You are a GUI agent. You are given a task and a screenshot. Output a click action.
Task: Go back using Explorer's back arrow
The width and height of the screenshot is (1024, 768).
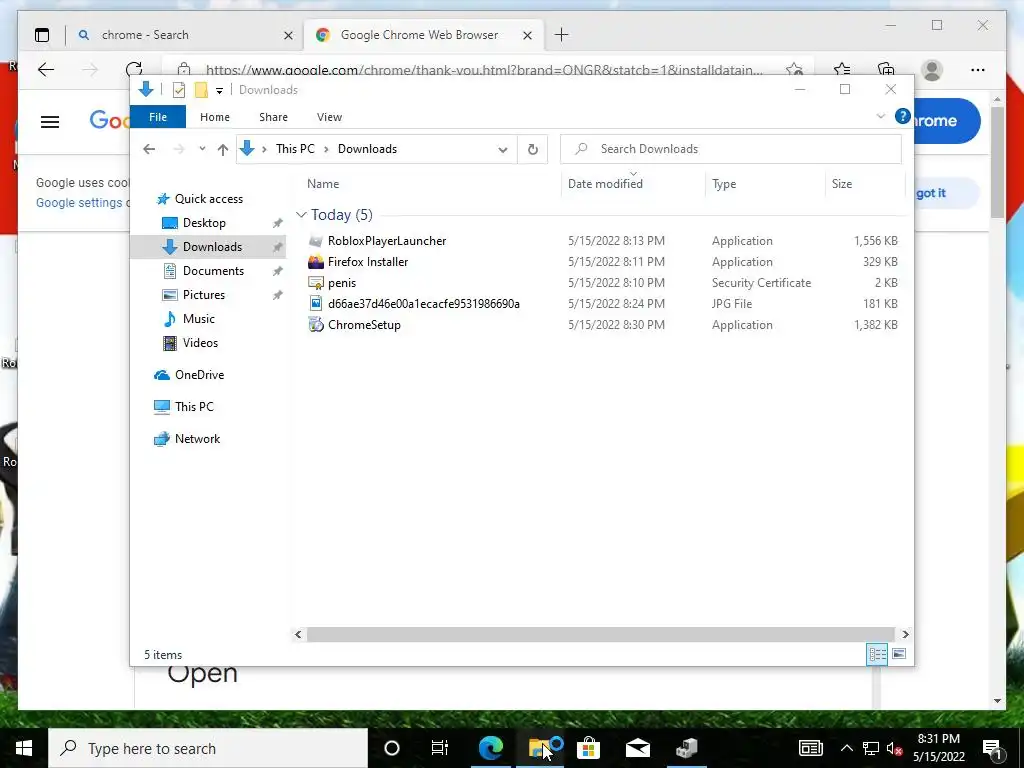click(149, 149)
